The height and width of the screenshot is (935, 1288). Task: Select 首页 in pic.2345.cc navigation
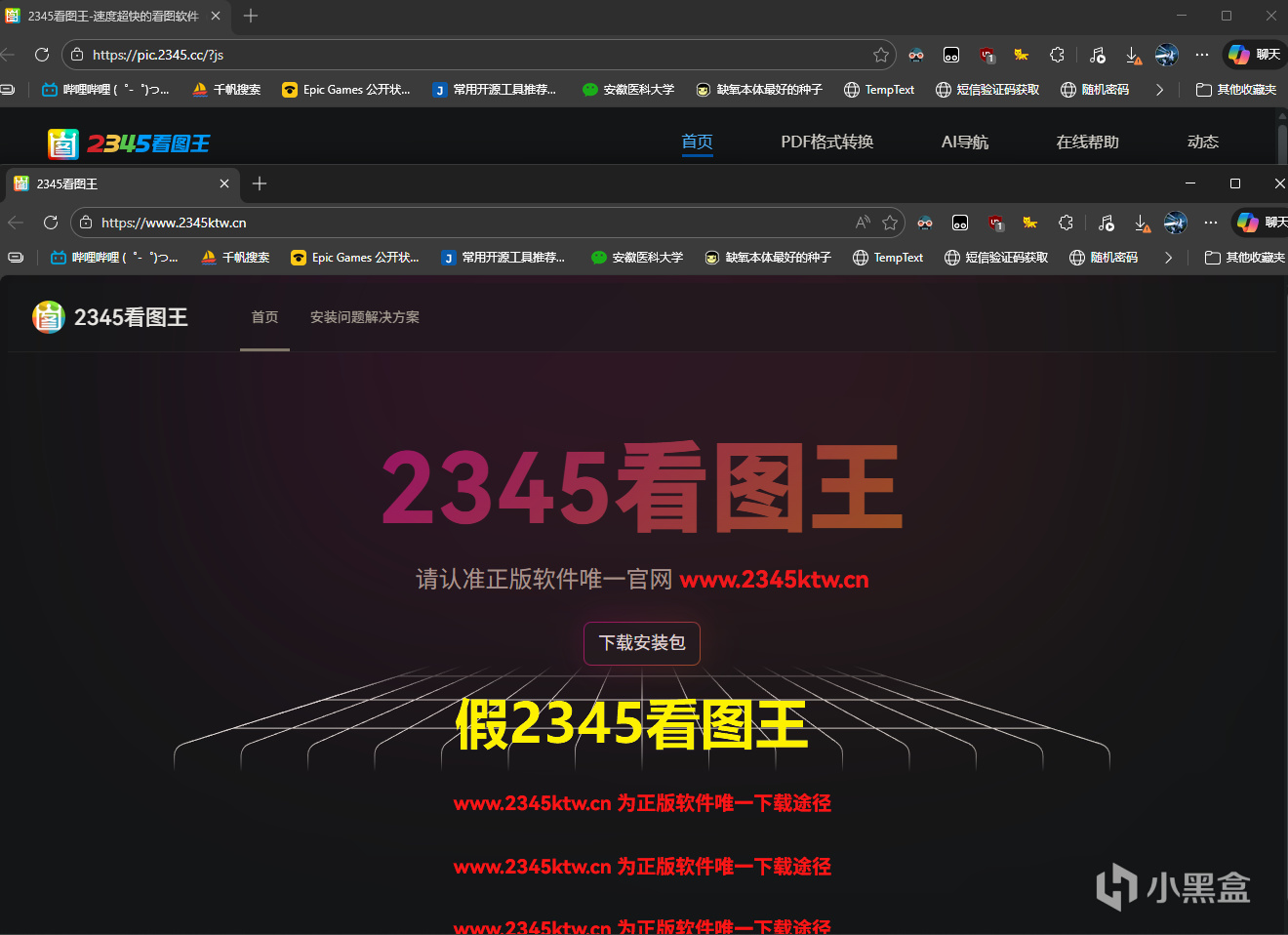pyautogui.click(x=697, y=142)
